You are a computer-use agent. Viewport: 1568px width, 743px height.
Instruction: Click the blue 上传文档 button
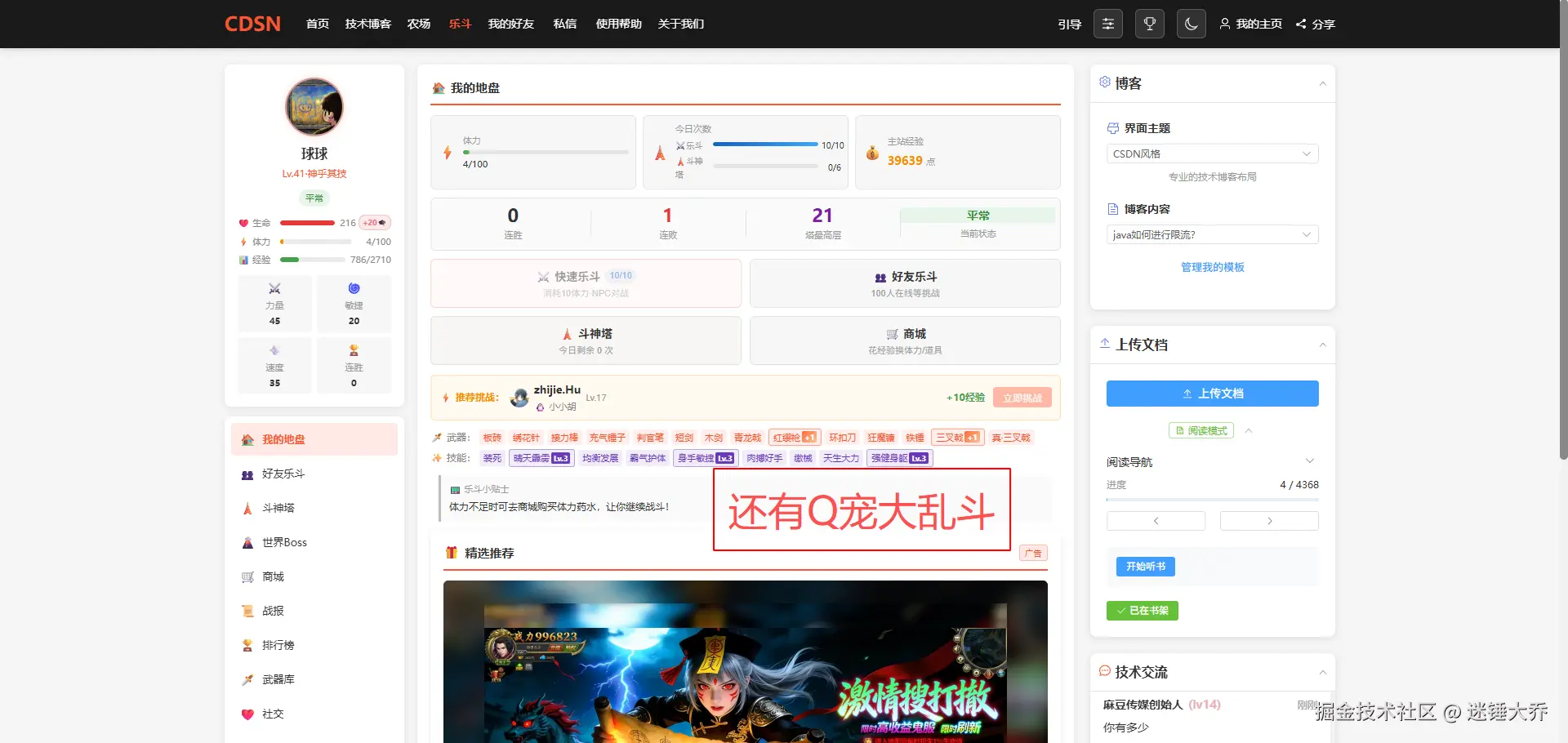[x=1213, y=394]
